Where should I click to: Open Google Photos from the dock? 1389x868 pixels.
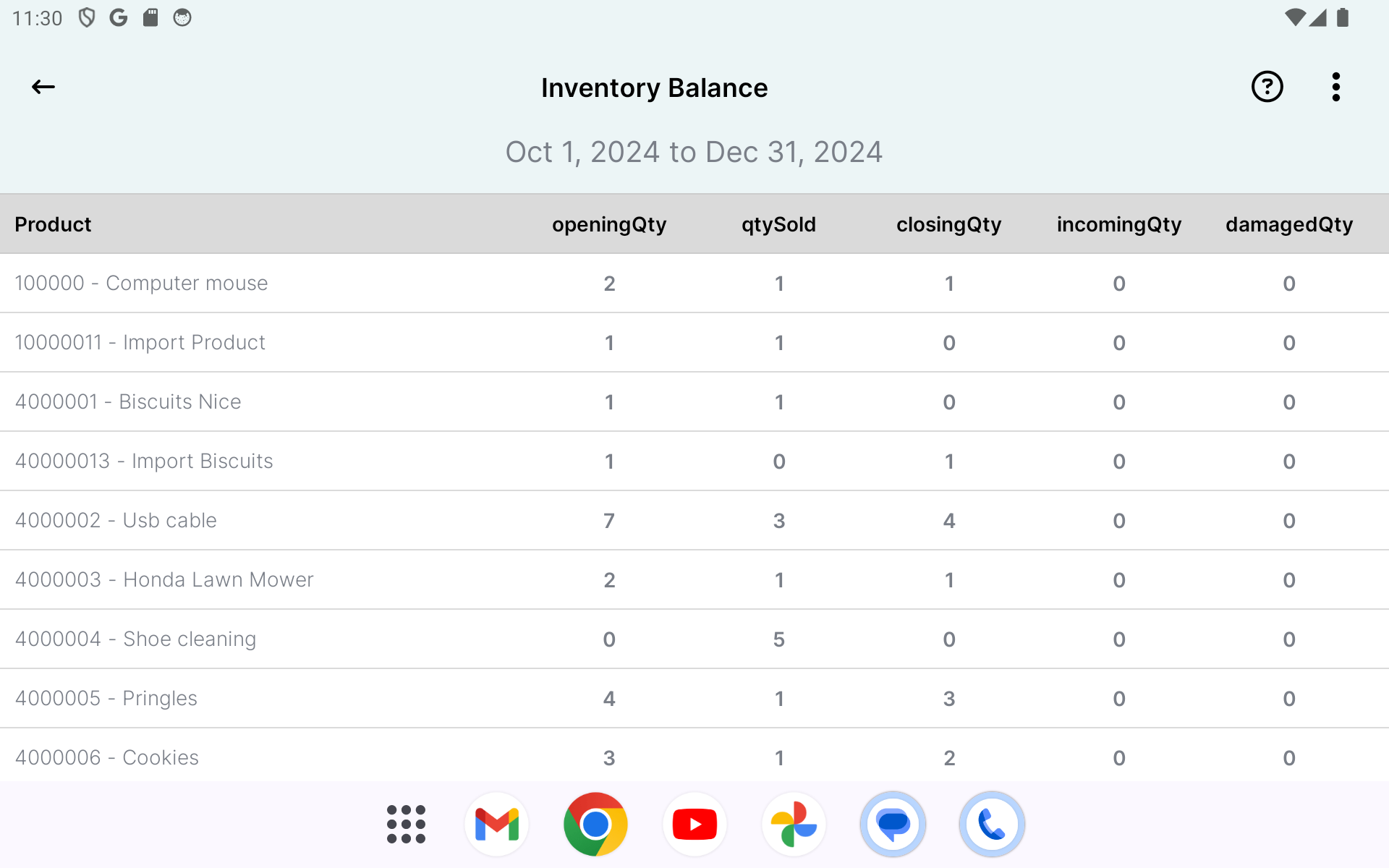(x=794, y=824)
